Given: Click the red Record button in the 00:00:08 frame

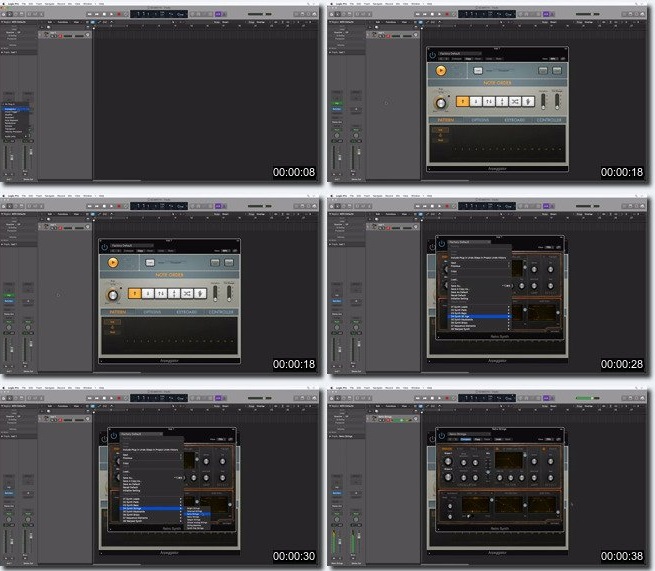Looking at the screenshot, I should tap(119, 14).
